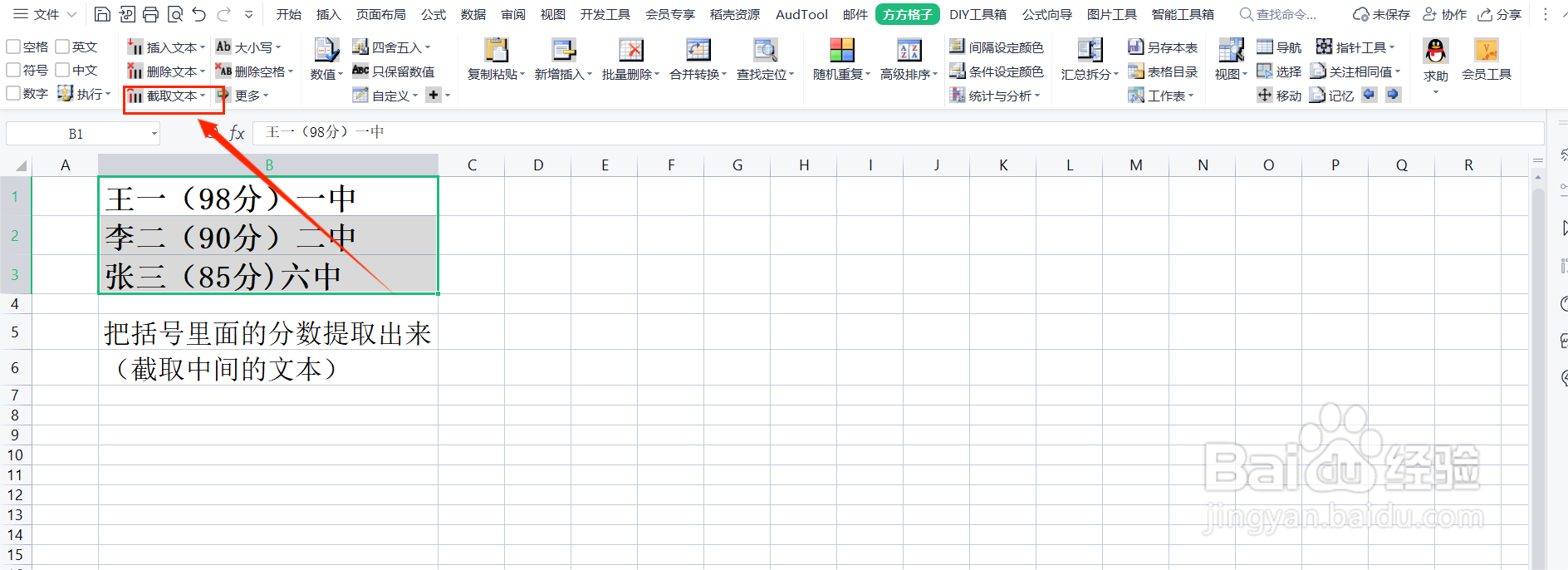The height and width of the screenshot is (570, 1568).
Task: Switch to the 开始 tab
Action: click(289, 14)
